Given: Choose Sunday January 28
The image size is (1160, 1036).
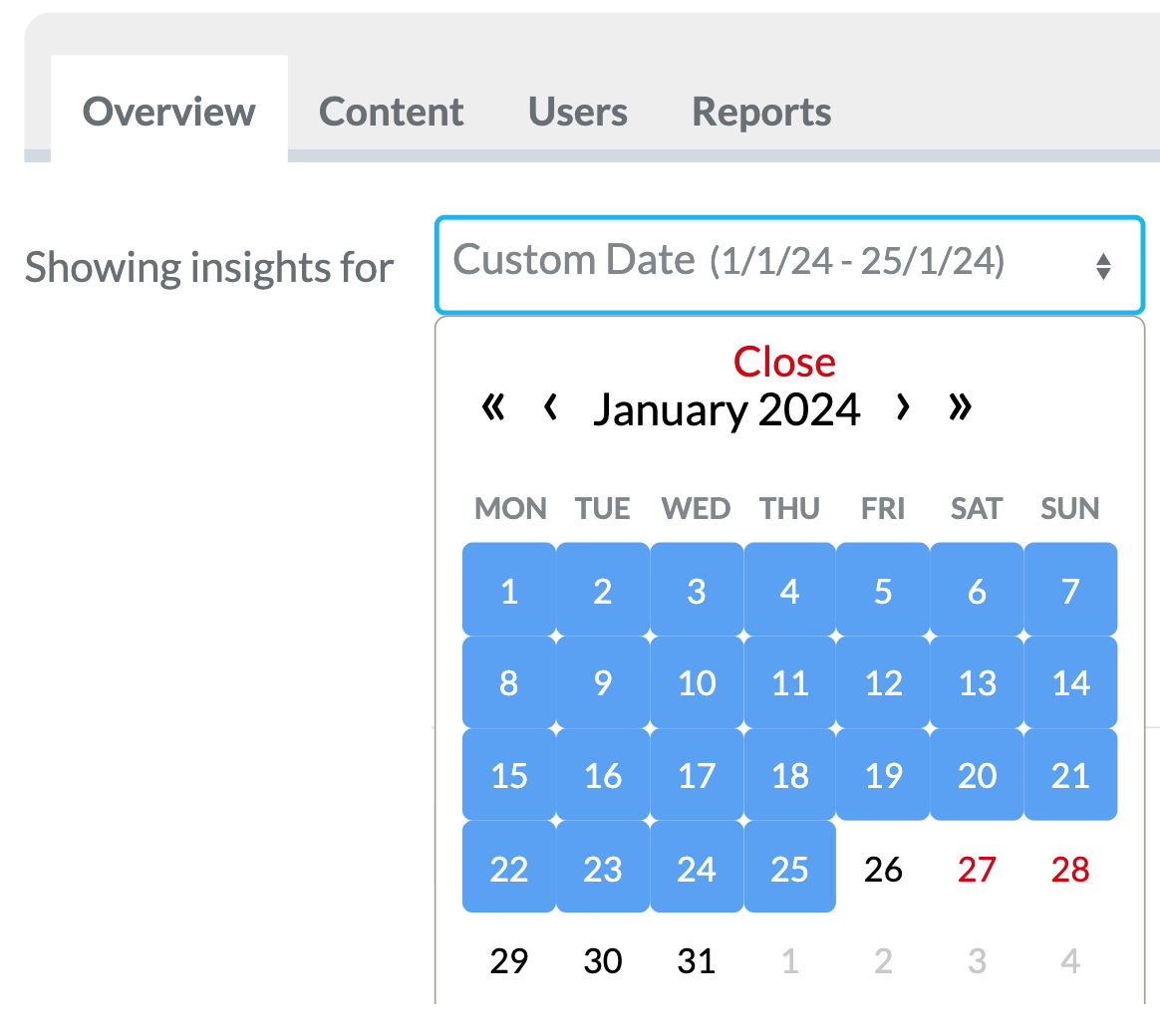Looking at the screenshot, I should (x=1069, y=869).
